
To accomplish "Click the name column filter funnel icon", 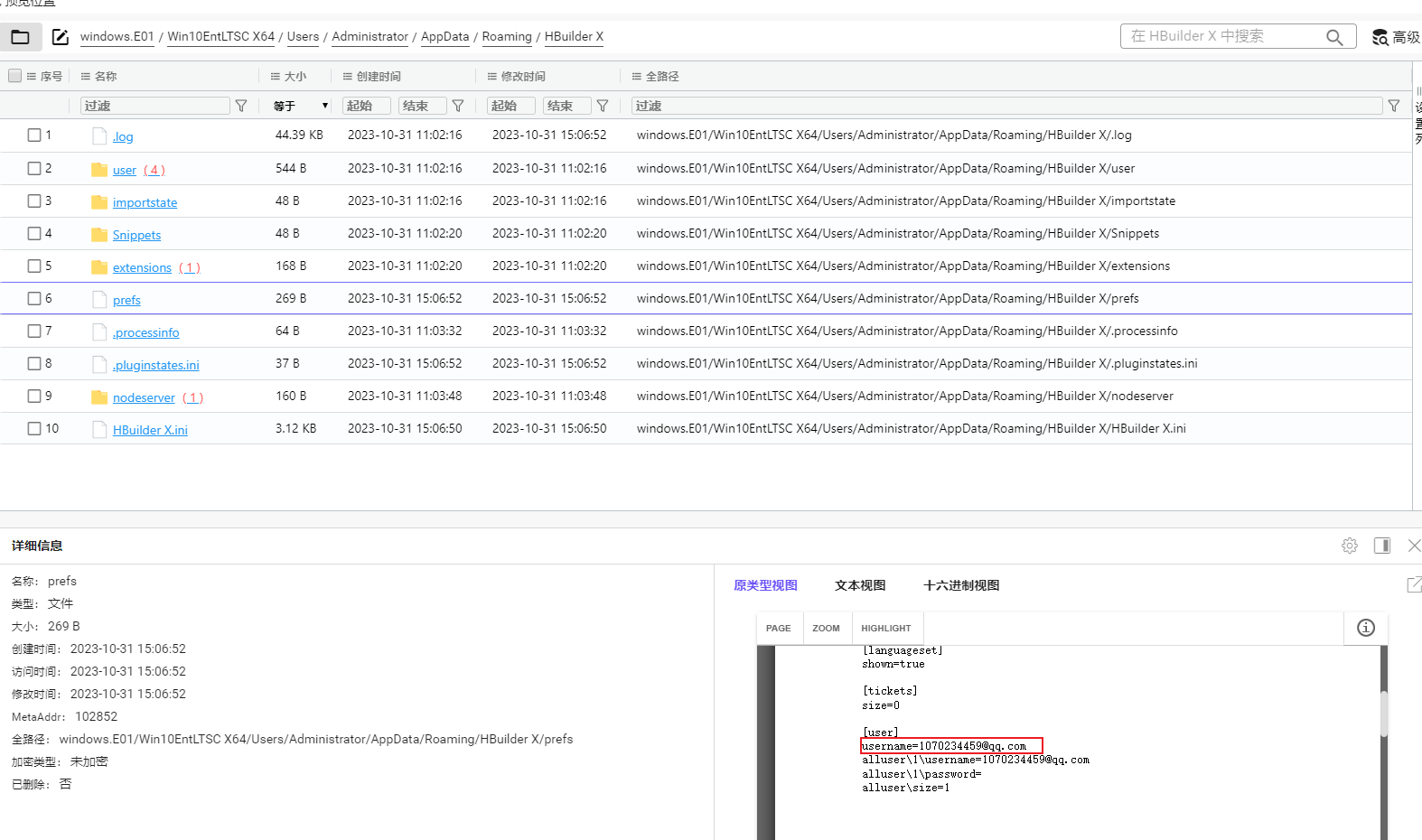I will [241, 106].
